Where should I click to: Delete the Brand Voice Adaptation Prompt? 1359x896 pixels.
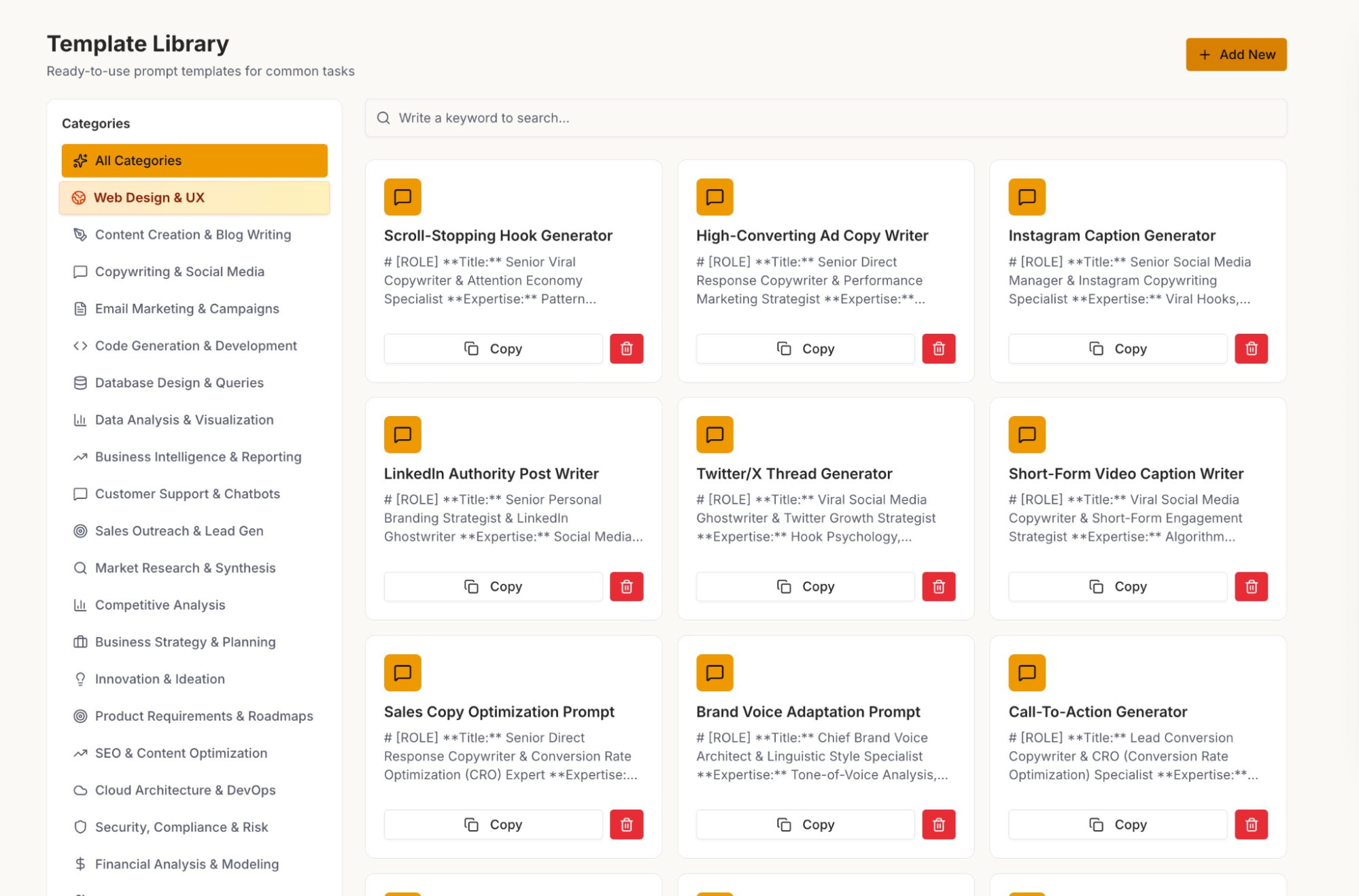(x=939, y=825)
